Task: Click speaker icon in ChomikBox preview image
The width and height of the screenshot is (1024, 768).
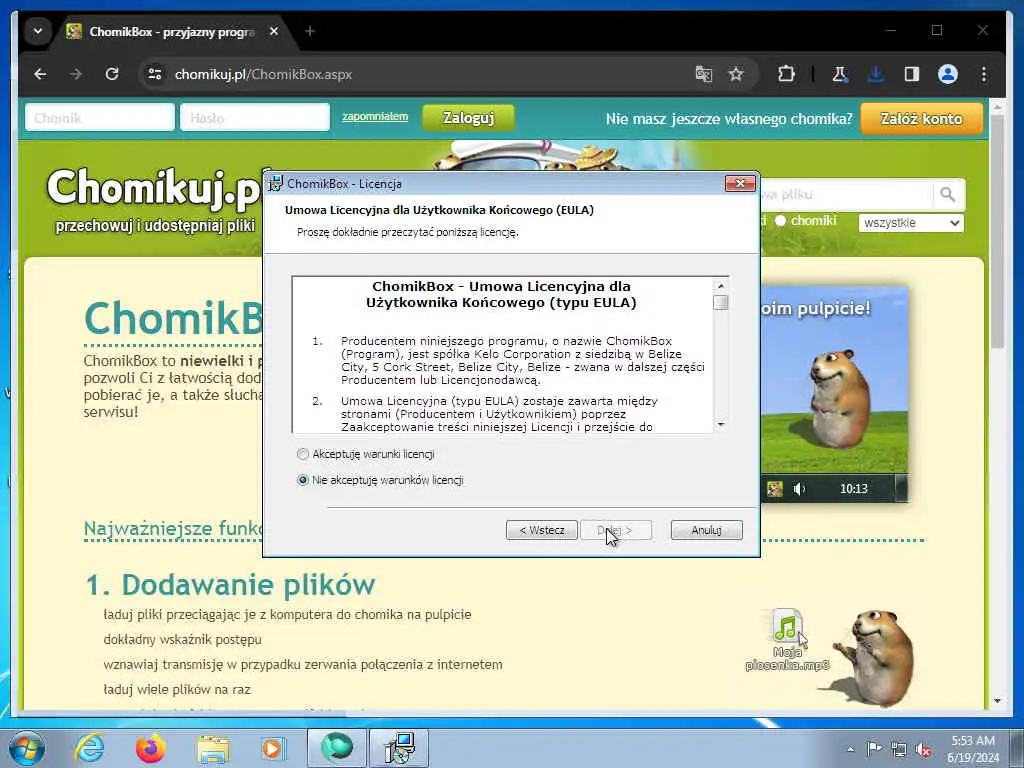Action: pyautogui.click(x=799, y=488)
